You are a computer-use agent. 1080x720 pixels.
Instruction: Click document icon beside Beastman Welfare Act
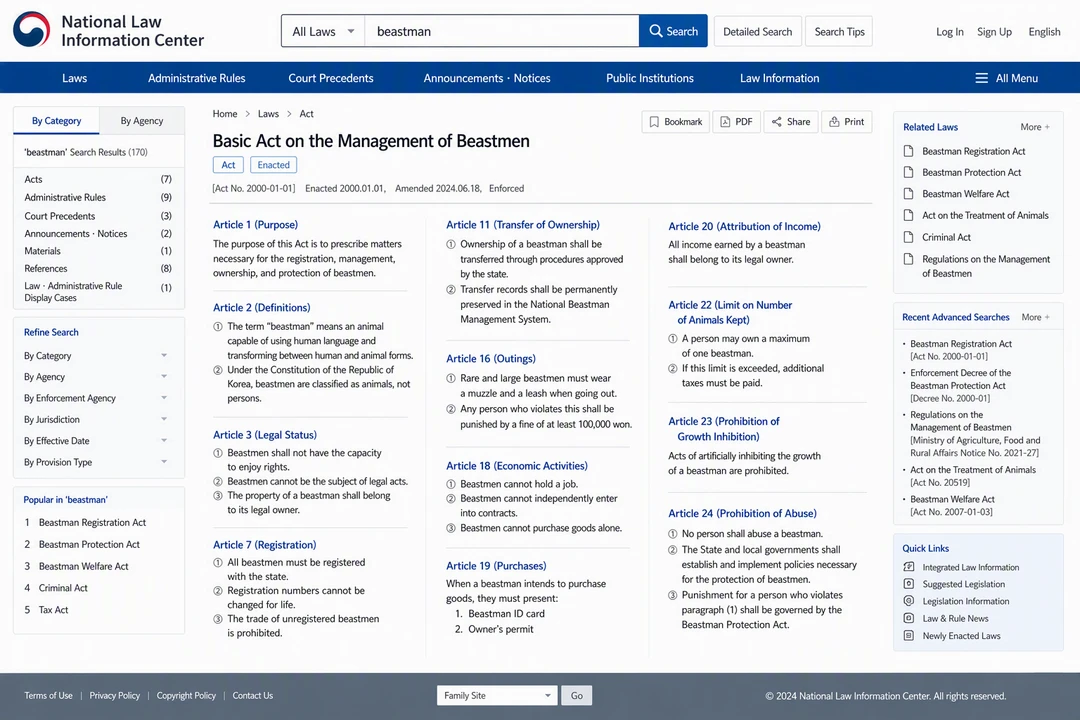[x=908, y=194]
